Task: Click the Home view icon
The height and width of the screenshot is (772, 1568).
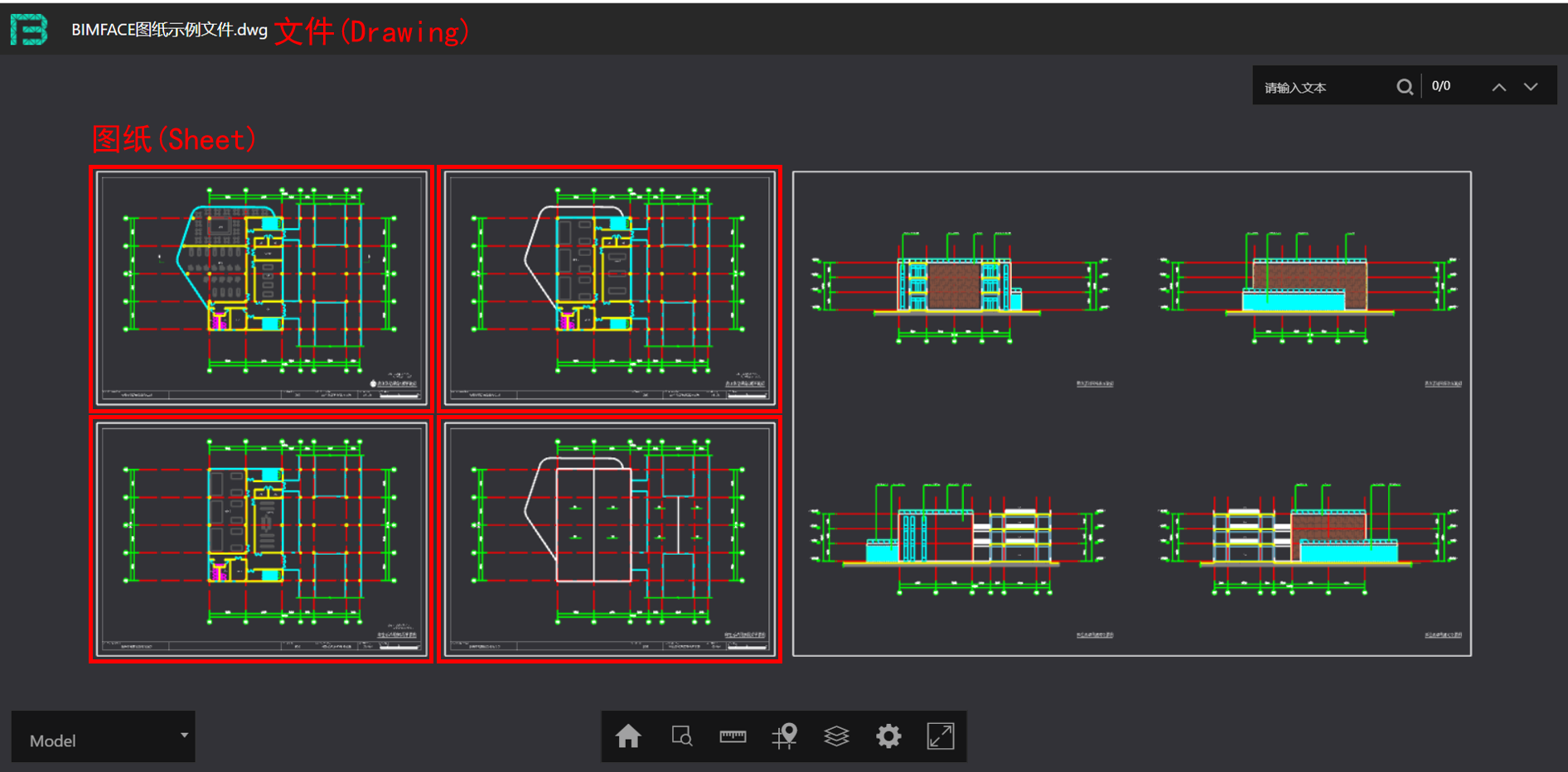Action: [x=628, y=736]
